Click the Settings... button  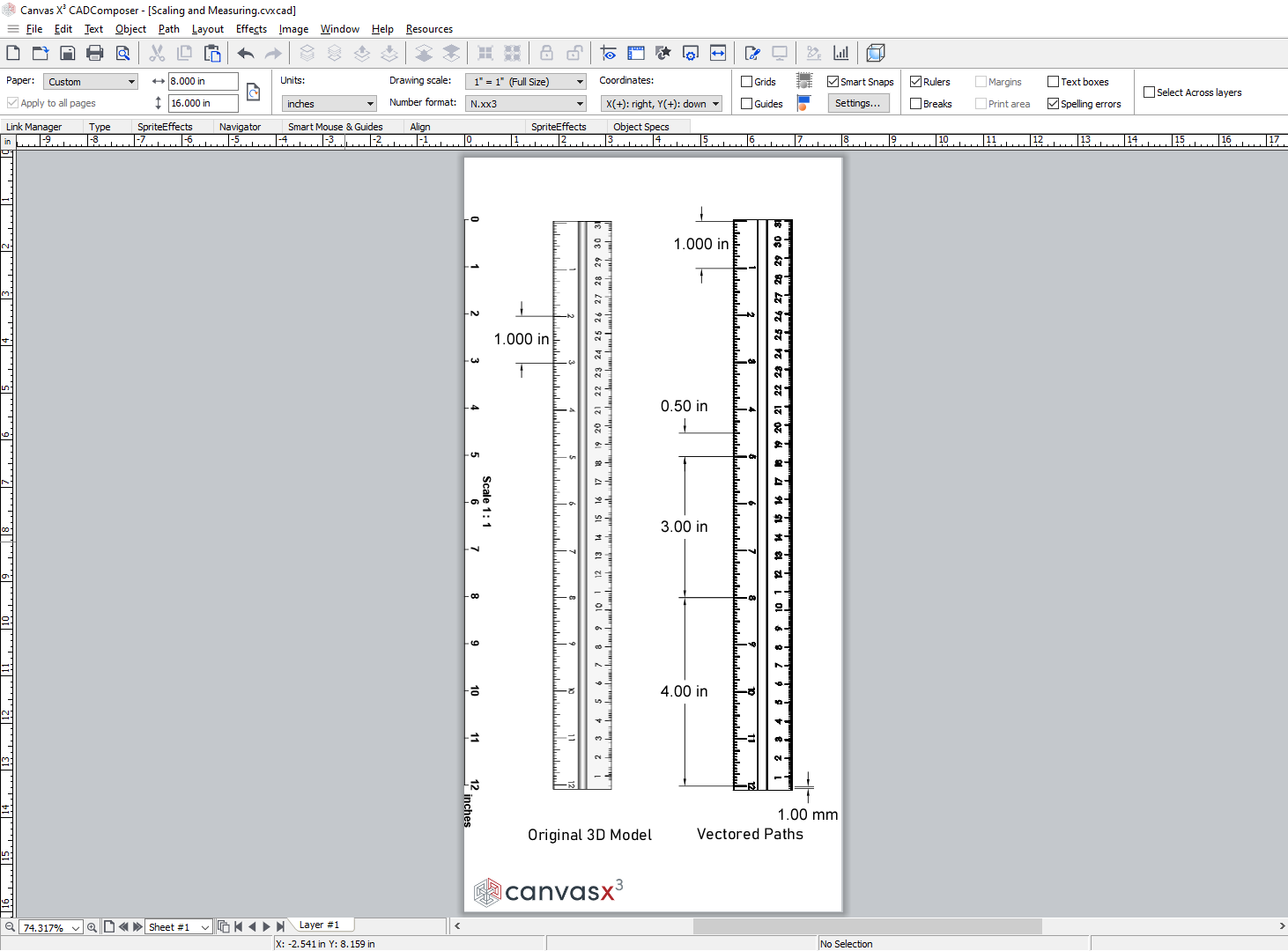click(x=857, y=103)
